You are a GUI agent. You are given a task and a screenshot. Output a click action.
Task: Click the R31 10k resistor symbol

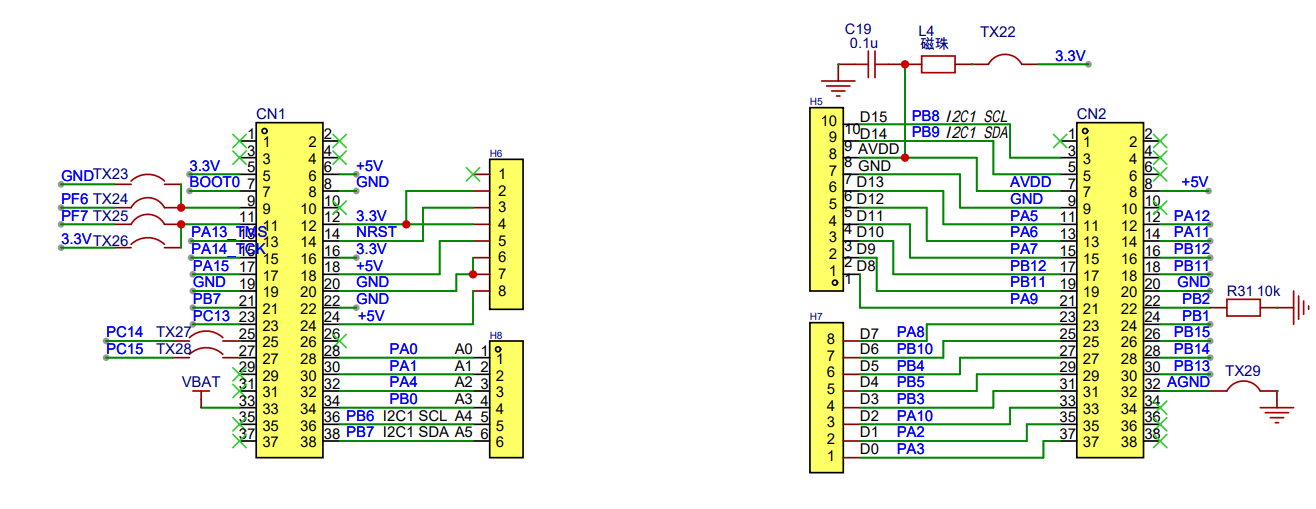(1244, 308)
